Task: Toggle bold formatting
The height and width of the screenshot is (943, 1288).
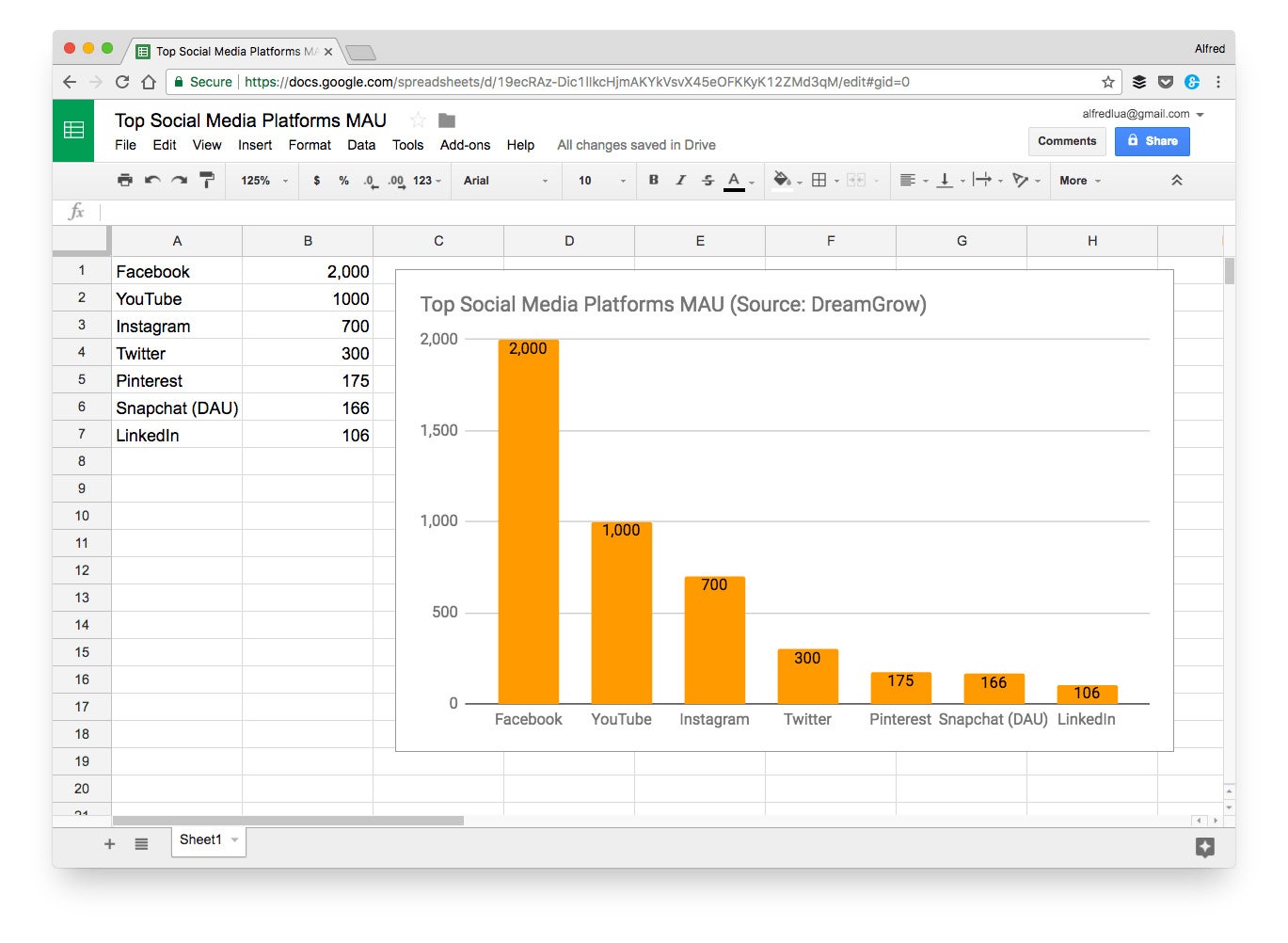Action: [x=654, y=180]
